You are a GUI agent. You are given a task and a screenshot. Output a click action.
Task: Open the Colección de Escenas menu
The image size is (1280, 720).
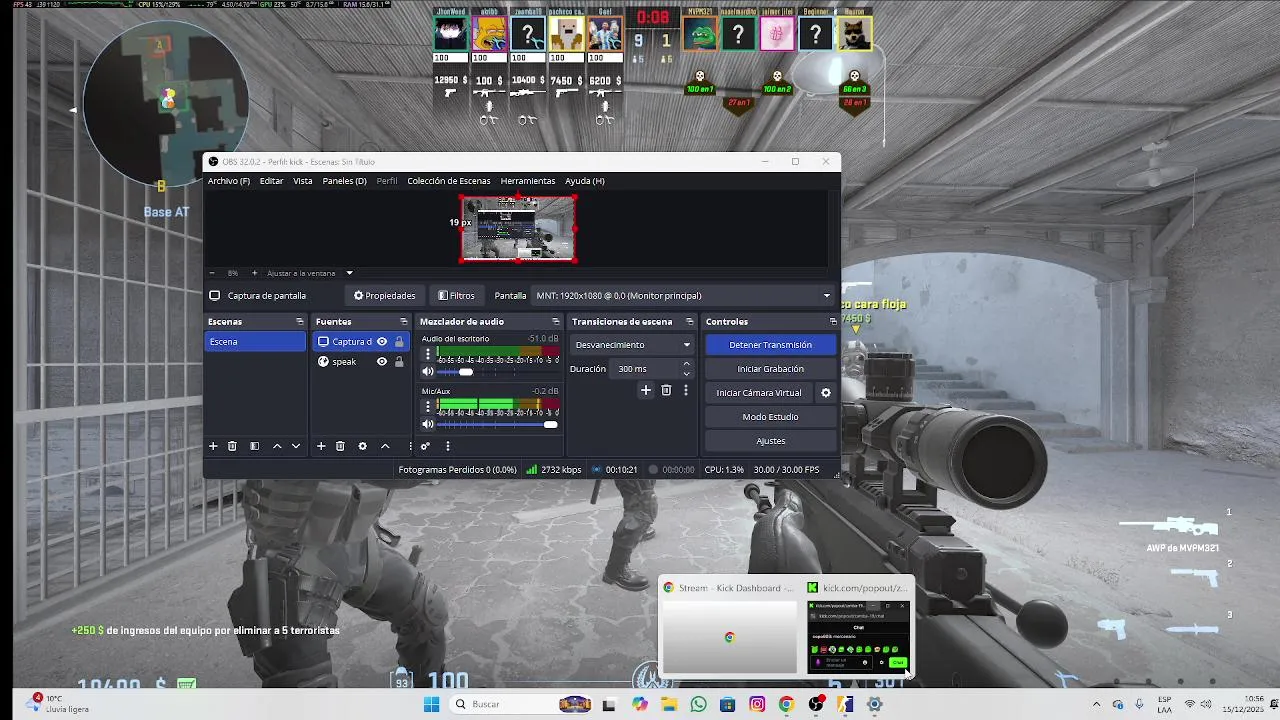click(x=449, y=181)
